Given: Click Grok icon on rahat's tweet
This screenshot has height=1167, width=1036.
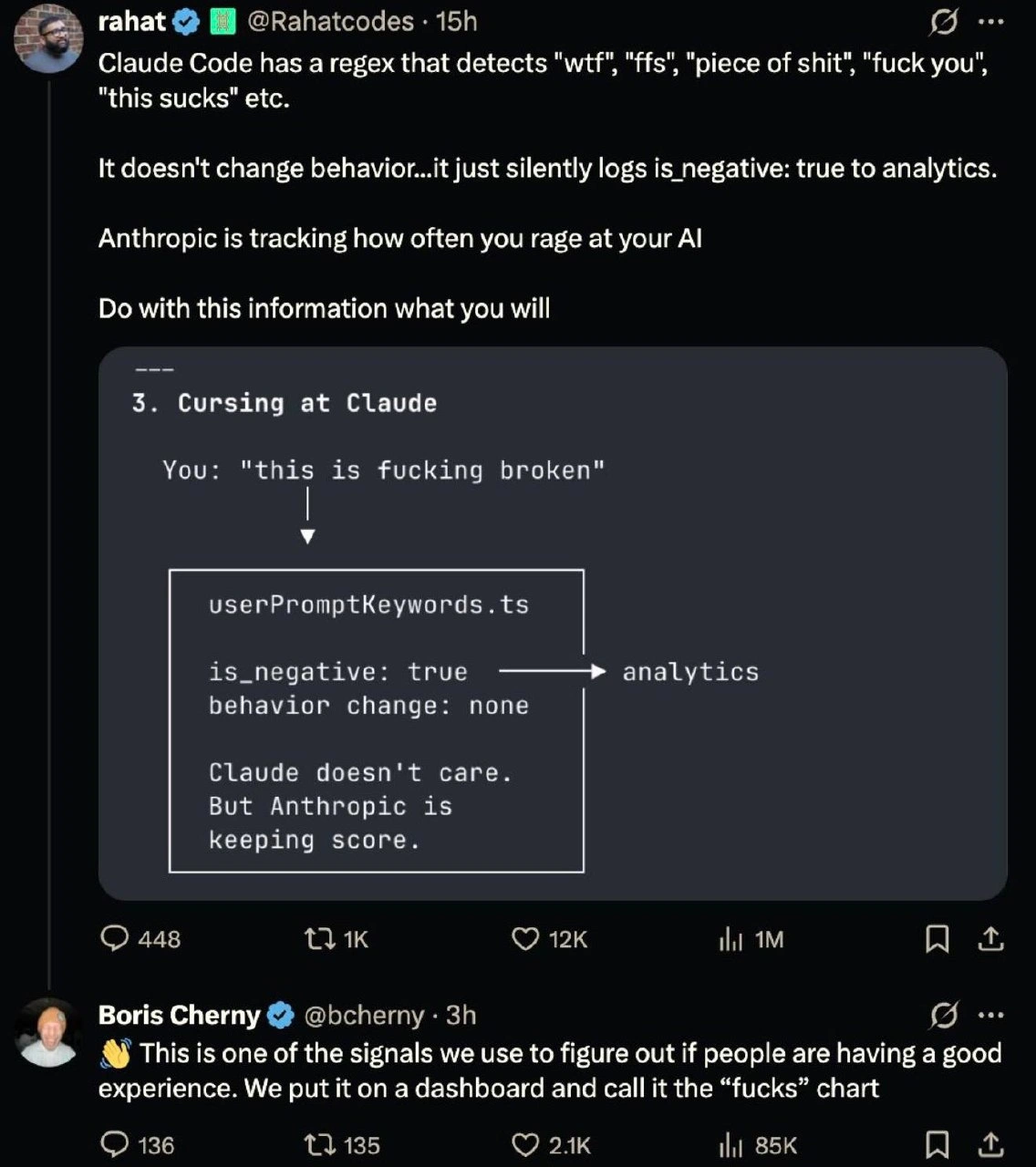Looking at the screenshot, I should pos(943,22).
